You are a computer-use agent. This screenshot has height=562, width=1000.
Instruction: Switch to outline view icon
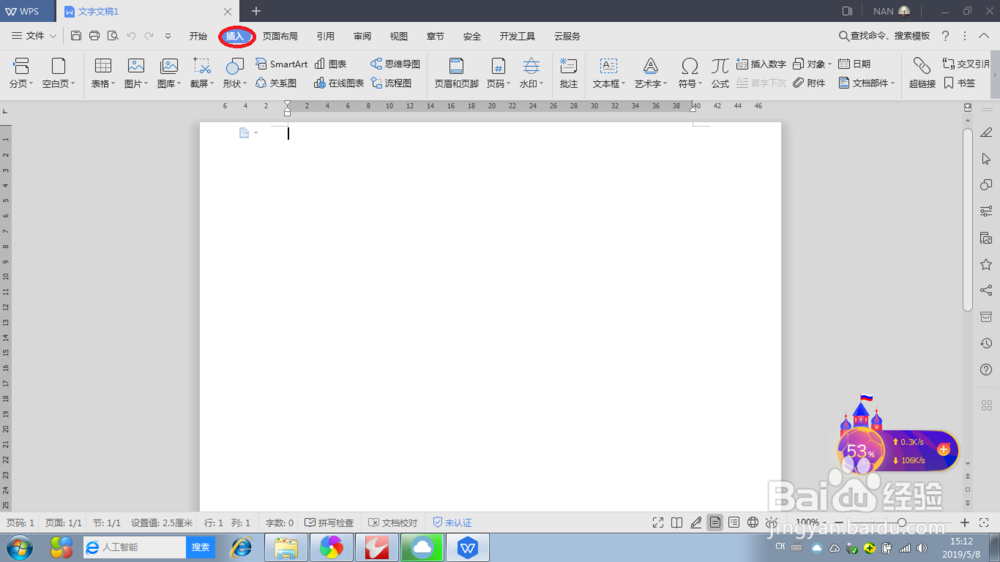point(734,522)
